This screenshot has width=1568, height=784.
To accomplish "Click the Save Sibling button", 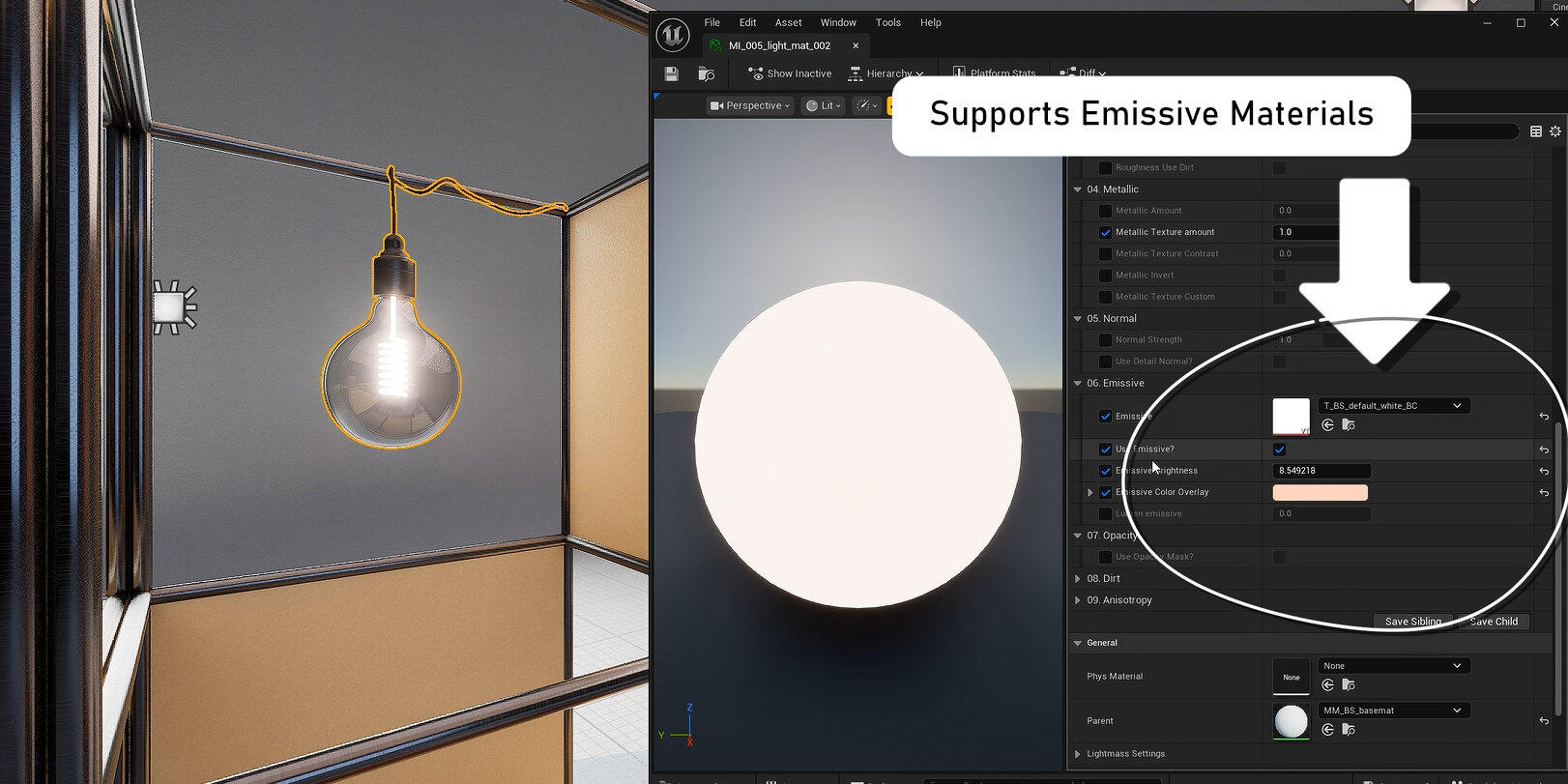I will tap(1412, 622).
